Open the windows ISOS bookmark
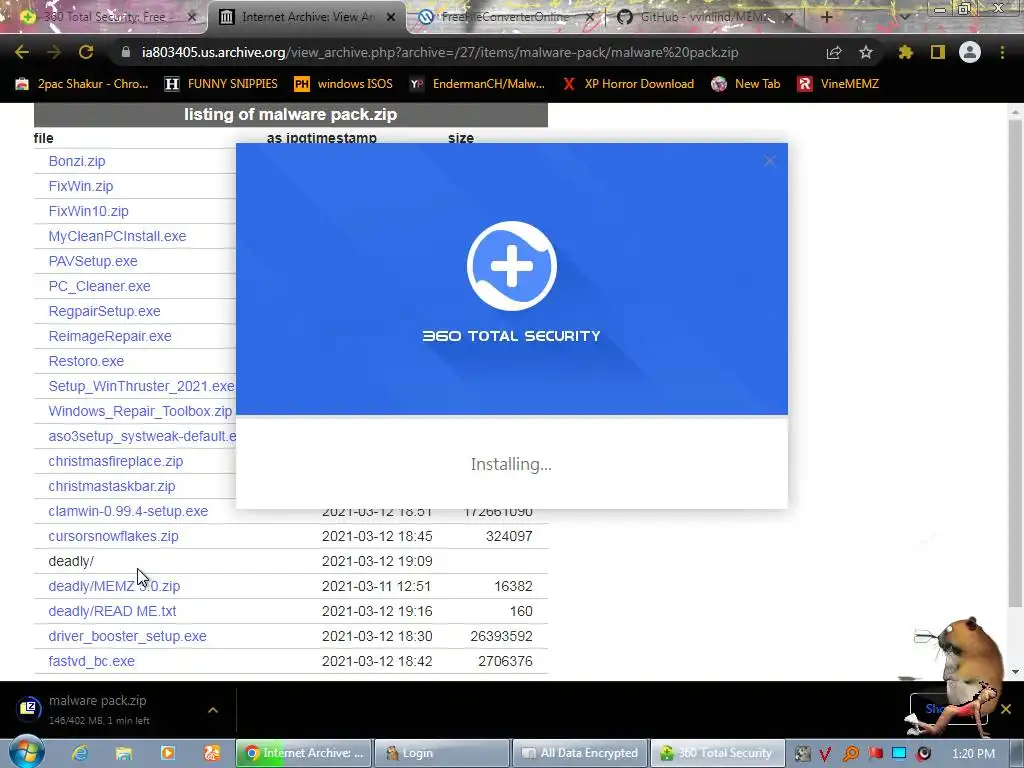 (344, 84)
